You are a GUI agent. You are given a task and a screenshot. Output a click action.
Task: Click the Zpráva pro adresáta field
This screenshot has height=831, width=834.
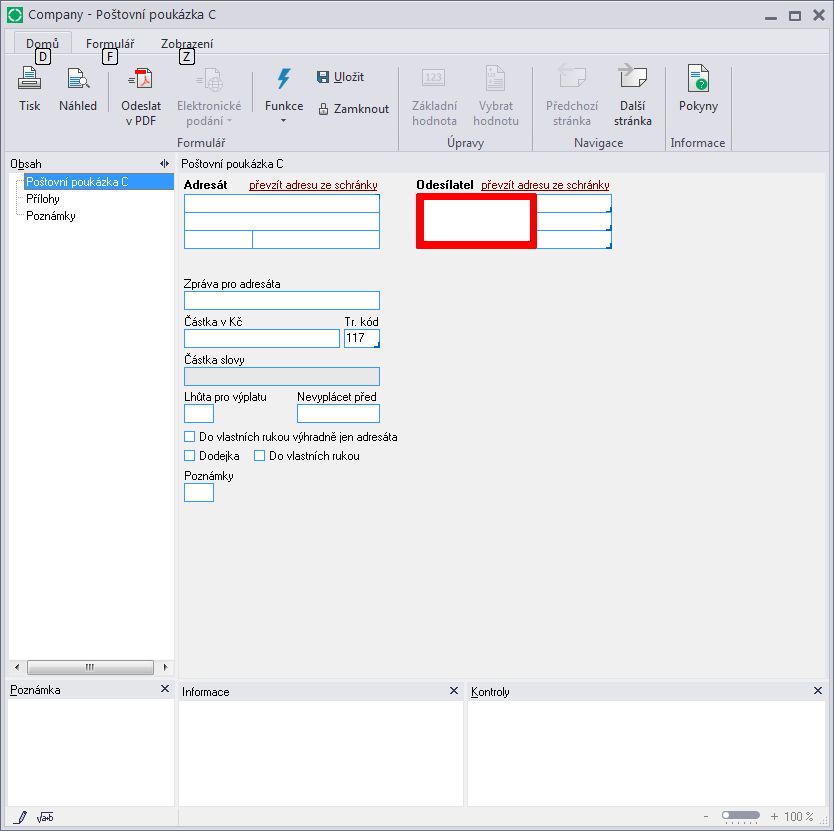pos(282,300)
